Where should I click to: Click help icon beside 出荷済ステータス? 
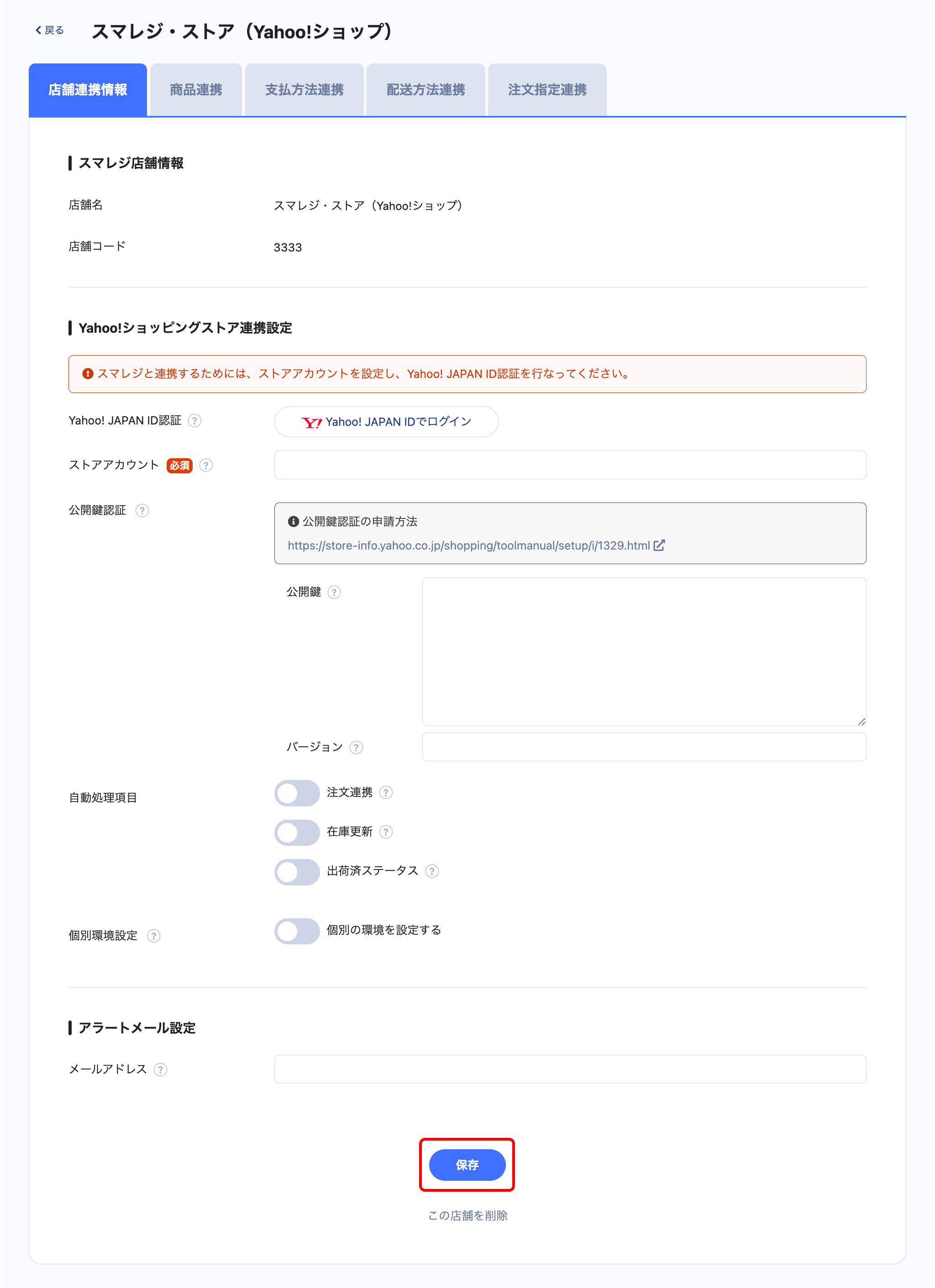coord(432,871)
